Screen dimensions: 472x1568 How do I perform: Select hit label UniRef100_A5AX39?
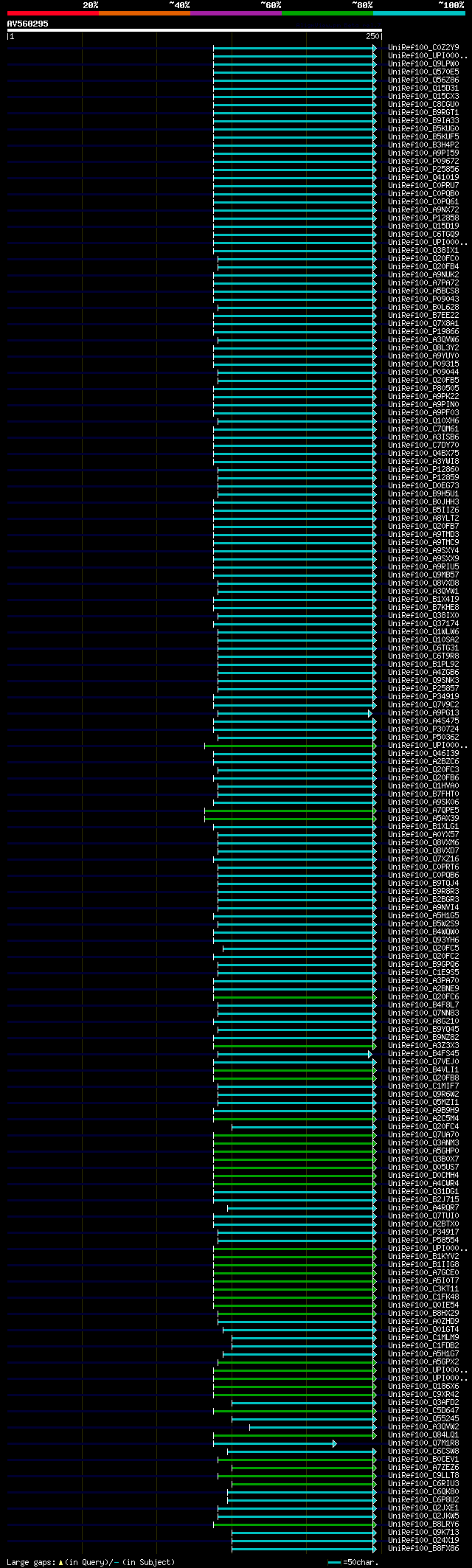point(423,818)
